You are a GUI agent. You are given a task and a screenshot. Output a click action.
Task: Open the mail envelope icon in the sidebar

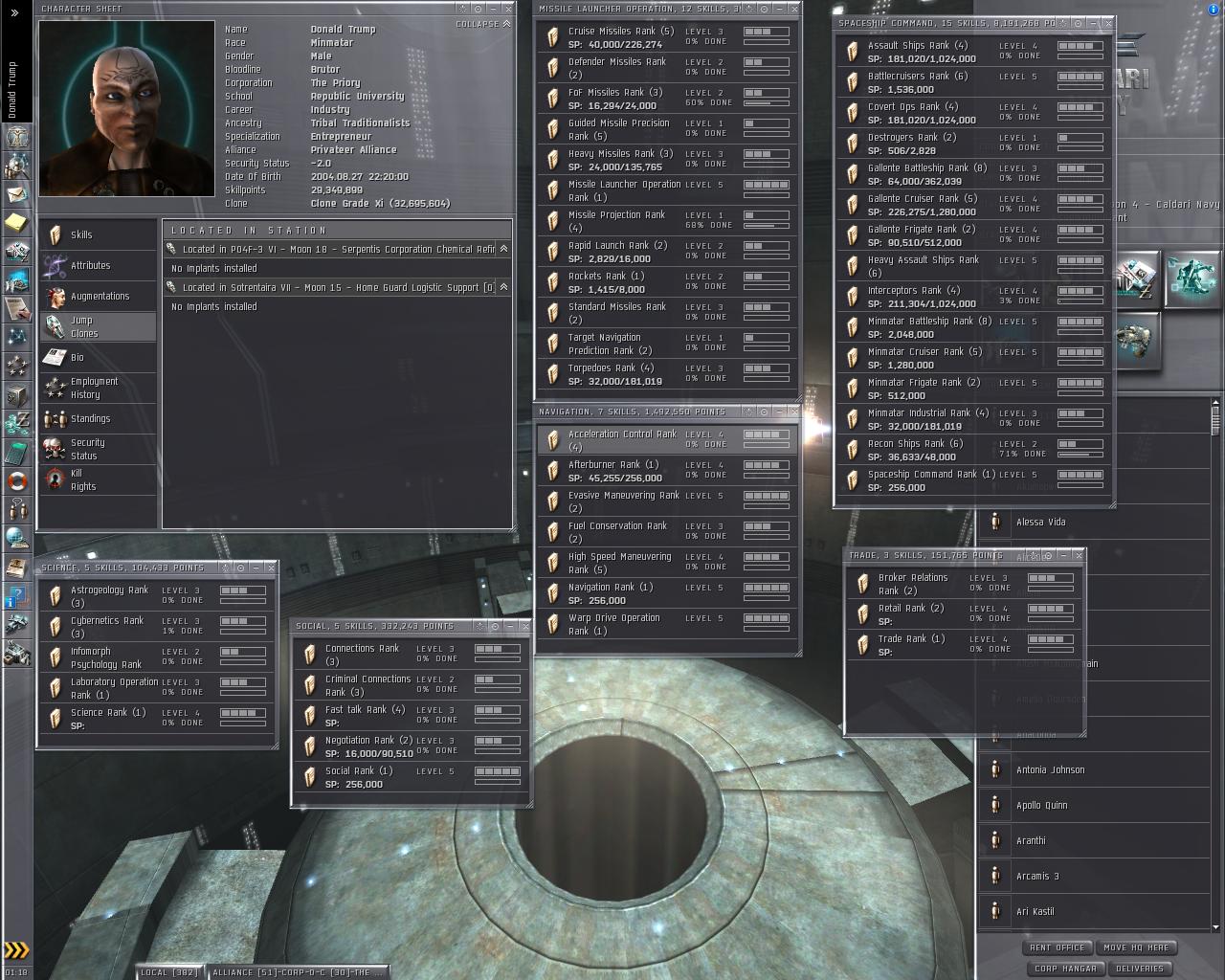point(16,194)
